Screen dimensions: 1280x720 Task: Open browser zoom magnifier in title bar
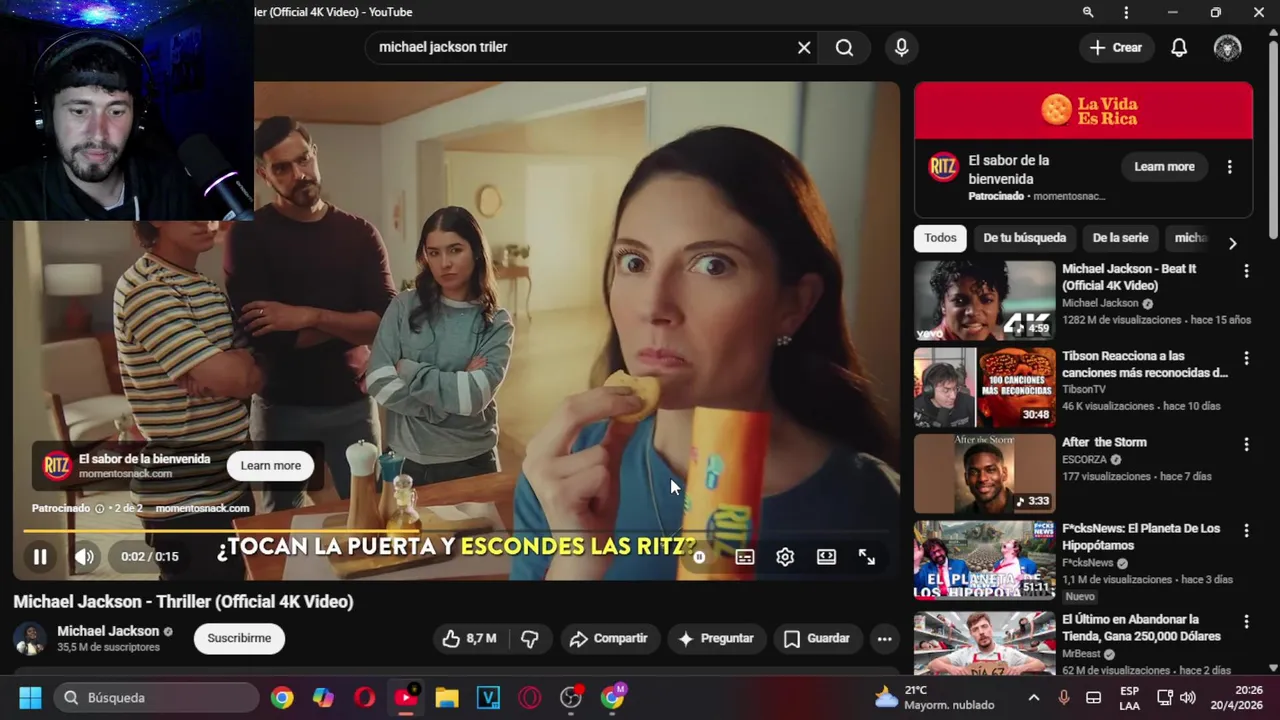(1088, 12)
